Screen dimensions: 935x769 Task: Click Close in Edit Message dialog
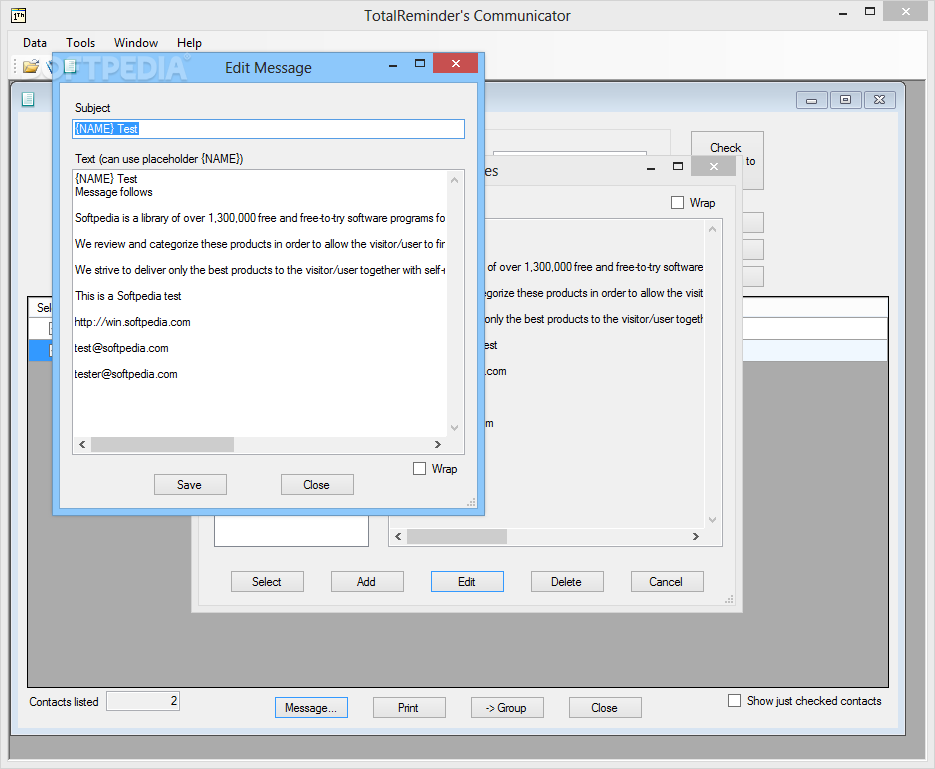[317, 485]
